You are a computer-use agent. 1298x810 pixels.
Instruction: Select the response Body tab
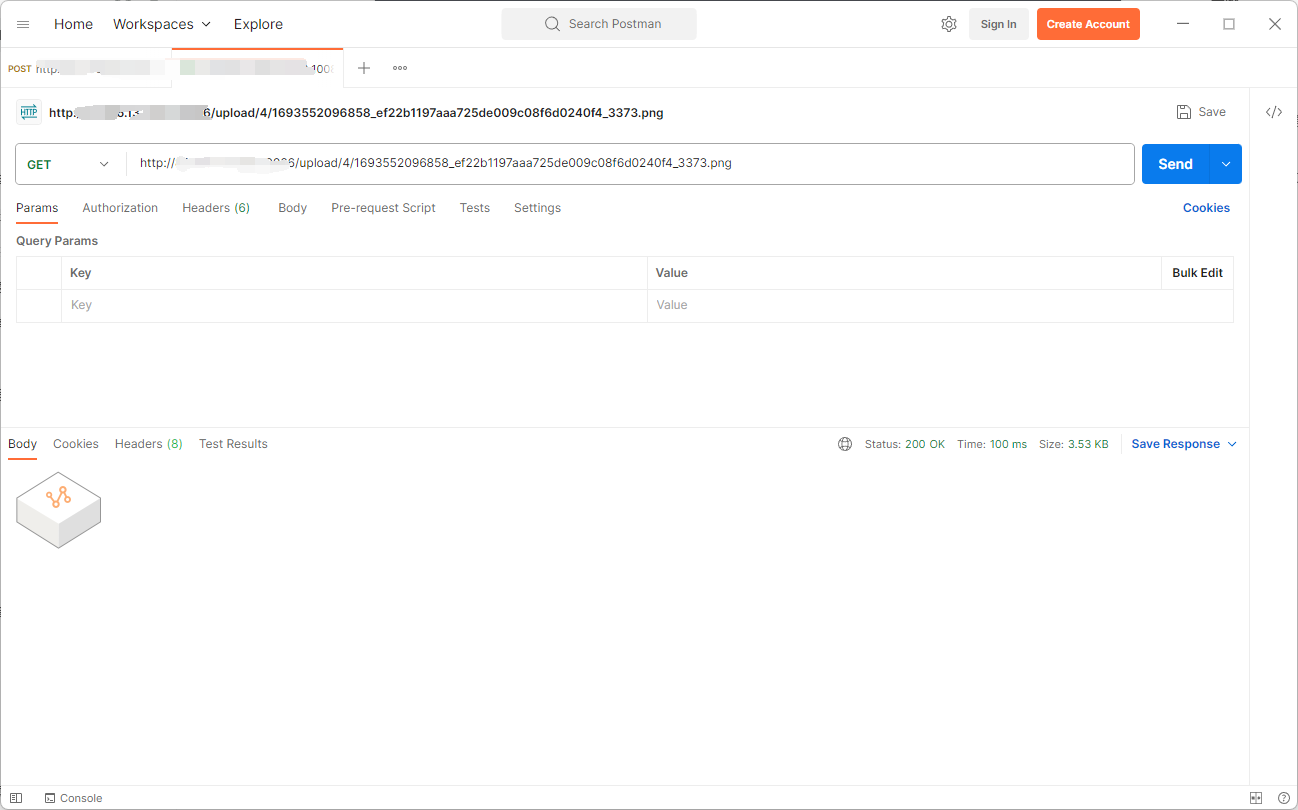(x=22, y=444)
